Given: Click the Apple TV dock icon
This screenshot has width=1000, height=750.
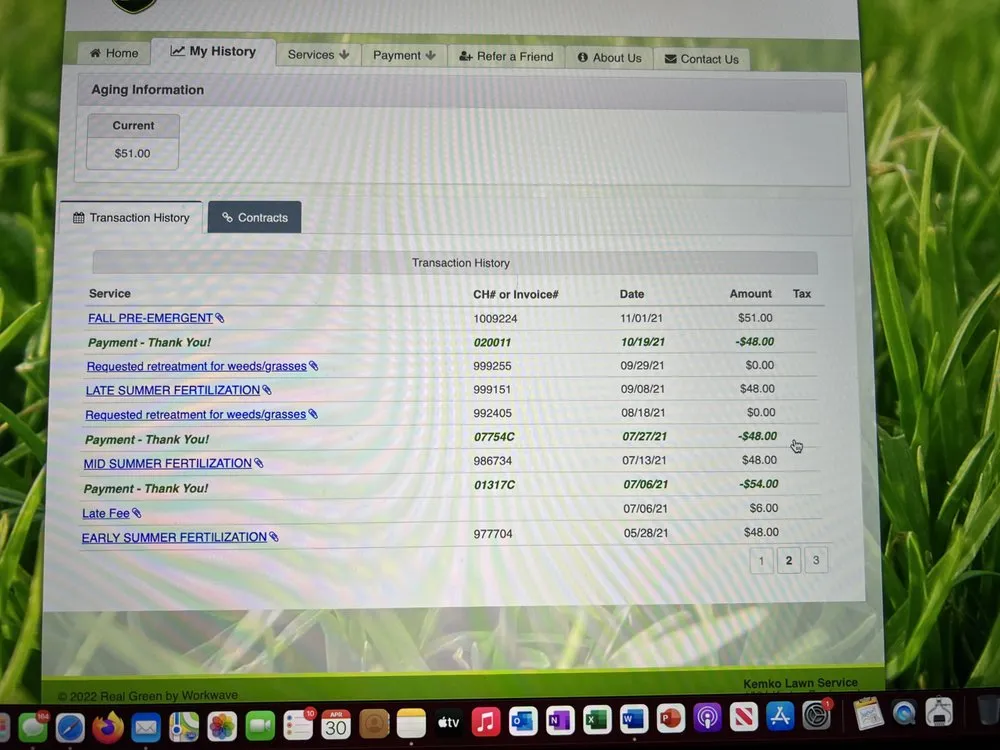Looking at the screenshot, I should click(448, 722).
